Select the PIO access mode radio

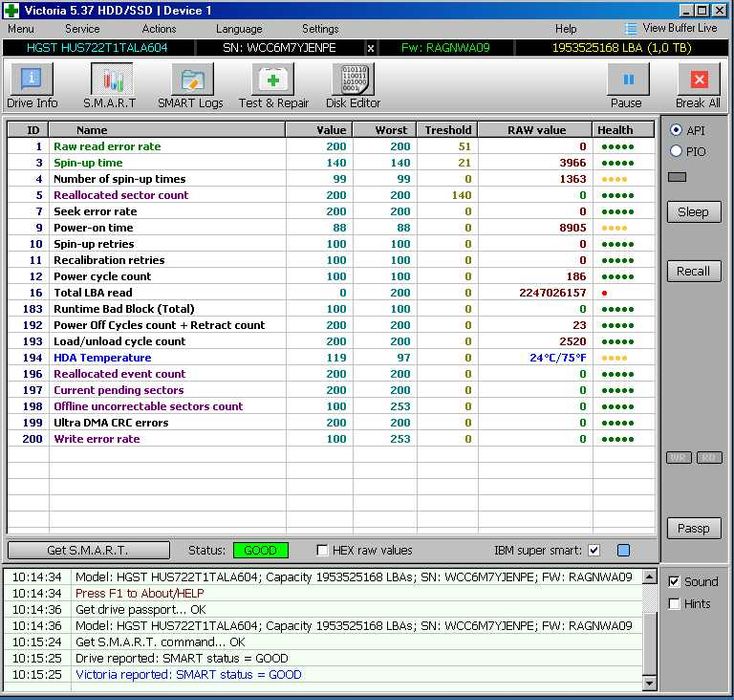pyautogui.click(x=676, y=151)
